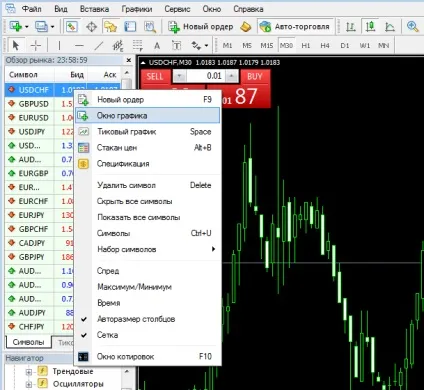Screen dimensions: 424x390
Task: Open the Navigator star-folder icon
Action: click(x=110, y=26)
